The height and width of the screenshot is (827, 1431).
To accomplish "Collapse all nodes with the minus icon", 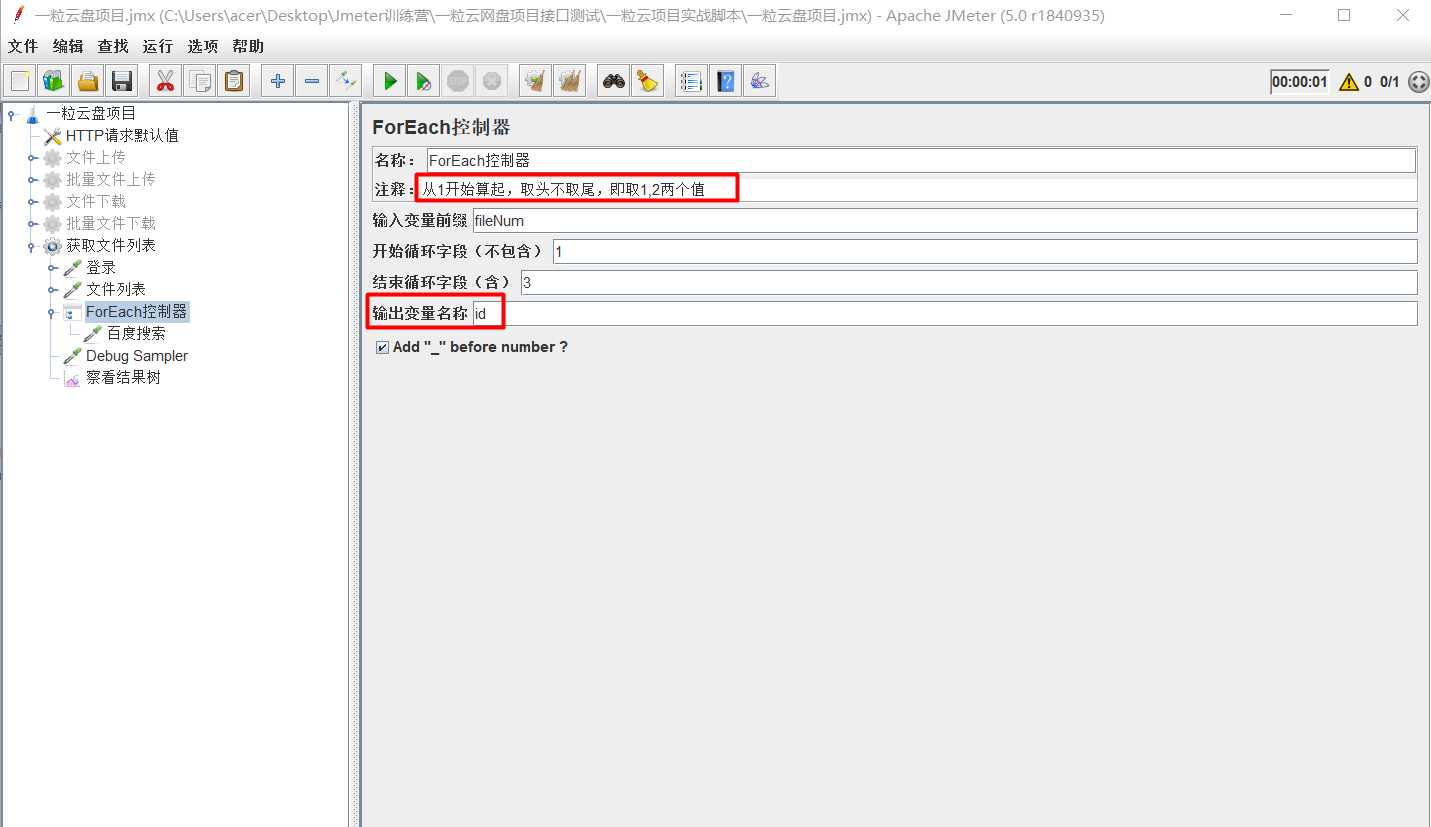I will 312,81.
